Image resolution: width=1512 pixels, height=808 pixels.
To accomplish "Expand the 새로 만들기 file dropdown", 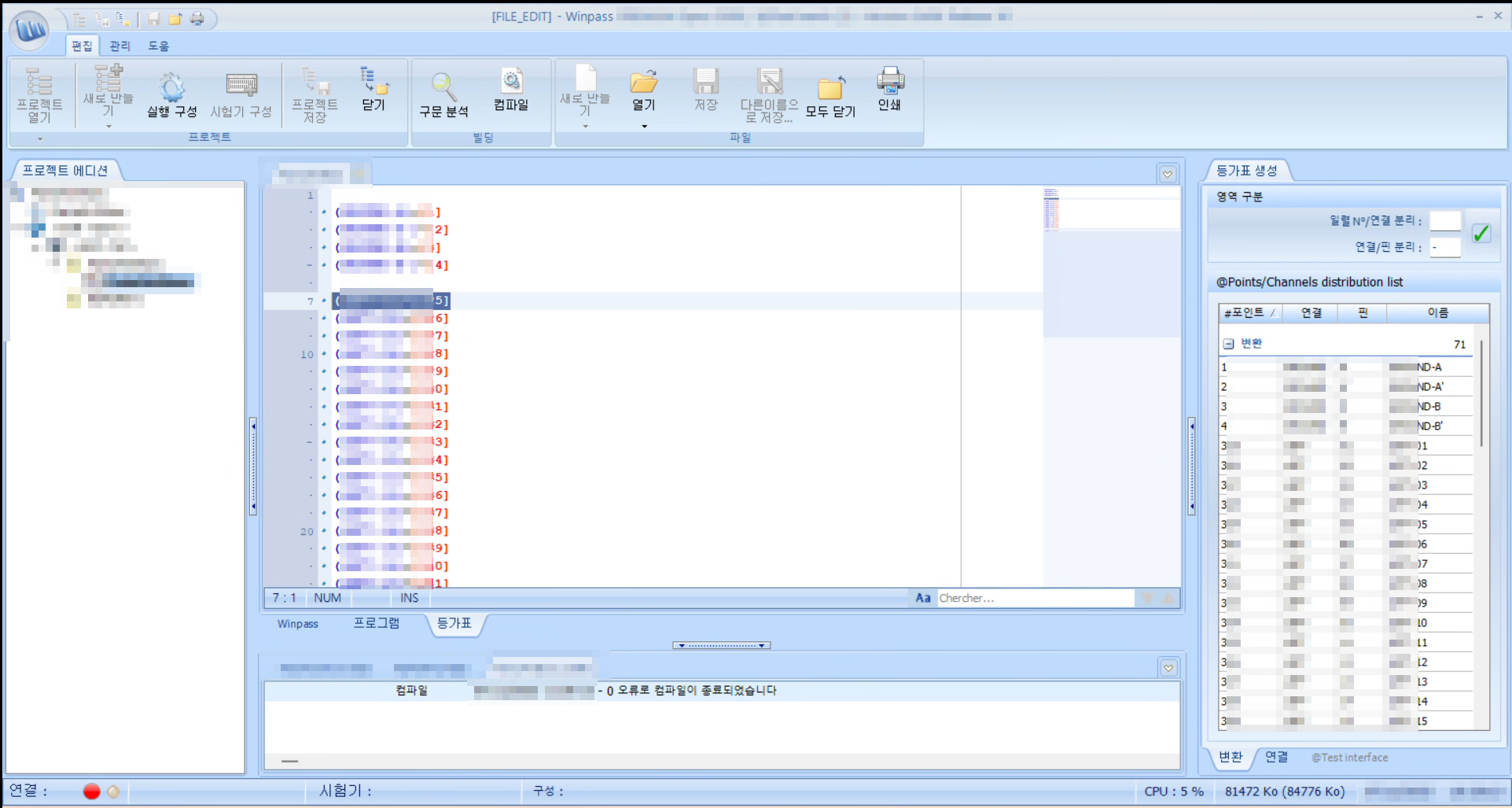I will (x=585, y=126).
